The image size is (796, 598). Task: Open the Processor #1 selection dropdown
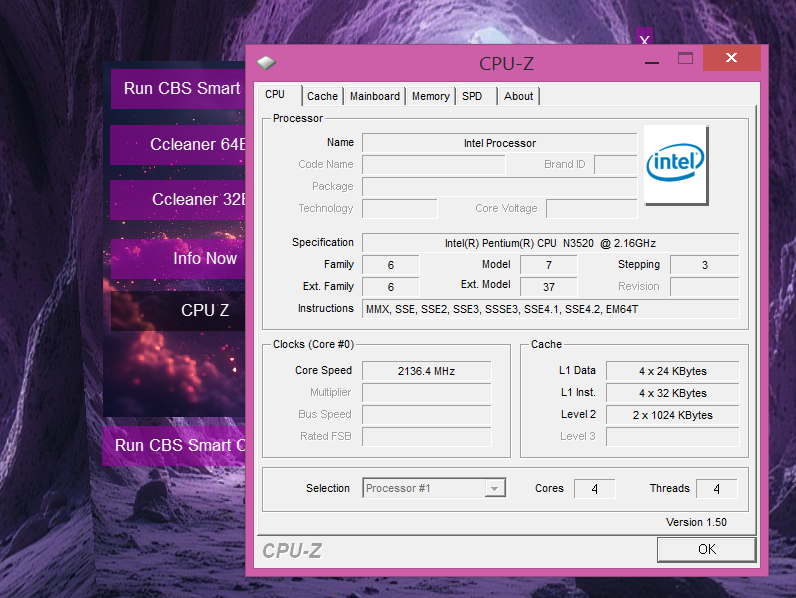(x=434, y=488)
